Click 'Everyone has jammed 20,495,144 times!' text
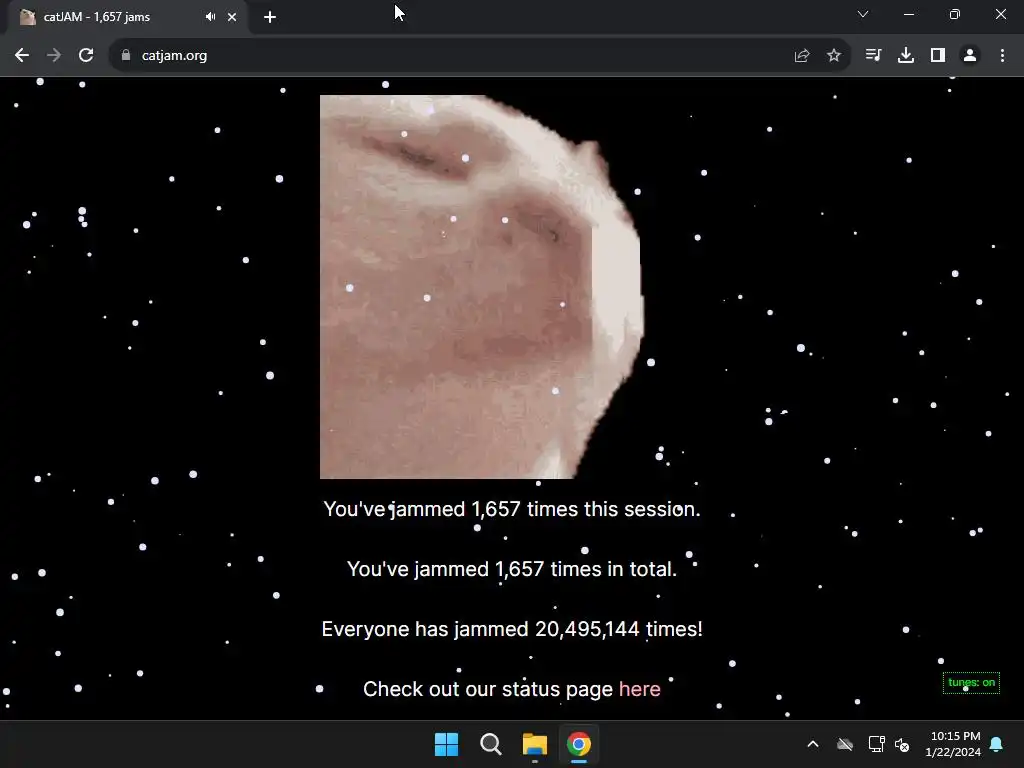 pos(512,629)
